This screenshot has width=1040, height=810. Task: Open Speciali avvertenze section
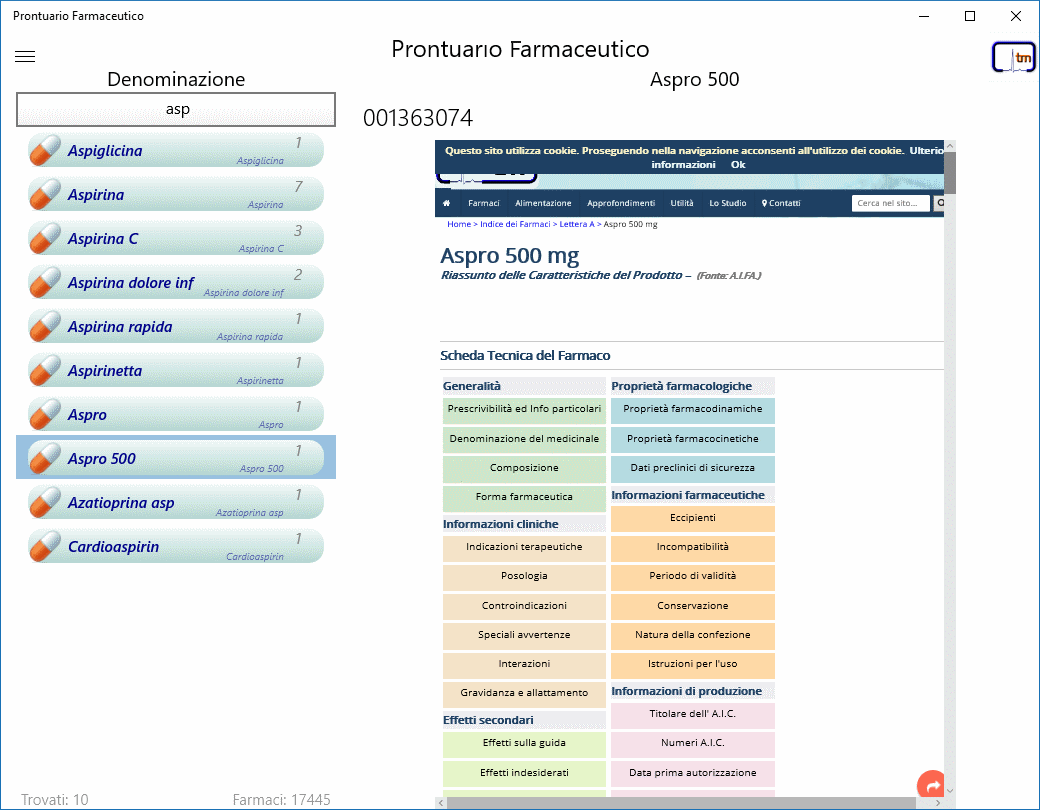[x=524, y=636]
